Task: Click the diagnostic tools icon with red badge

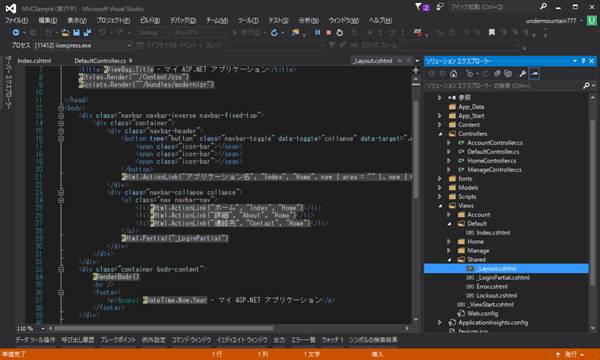Action: tap(419, 33)
